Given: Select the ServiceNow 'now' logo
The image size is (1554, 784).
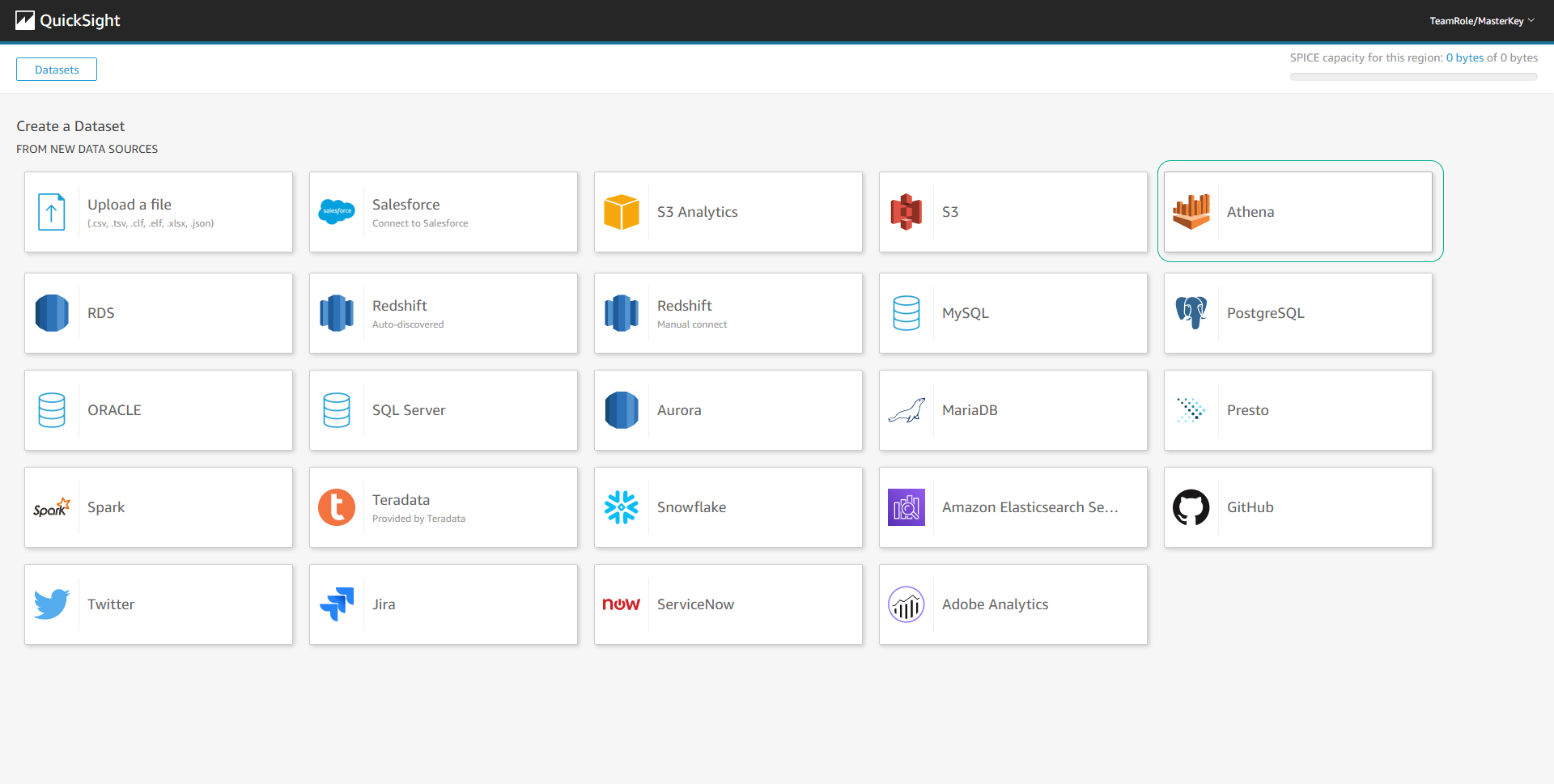Looking at the screenshot, I should click(x=622, y=604).
